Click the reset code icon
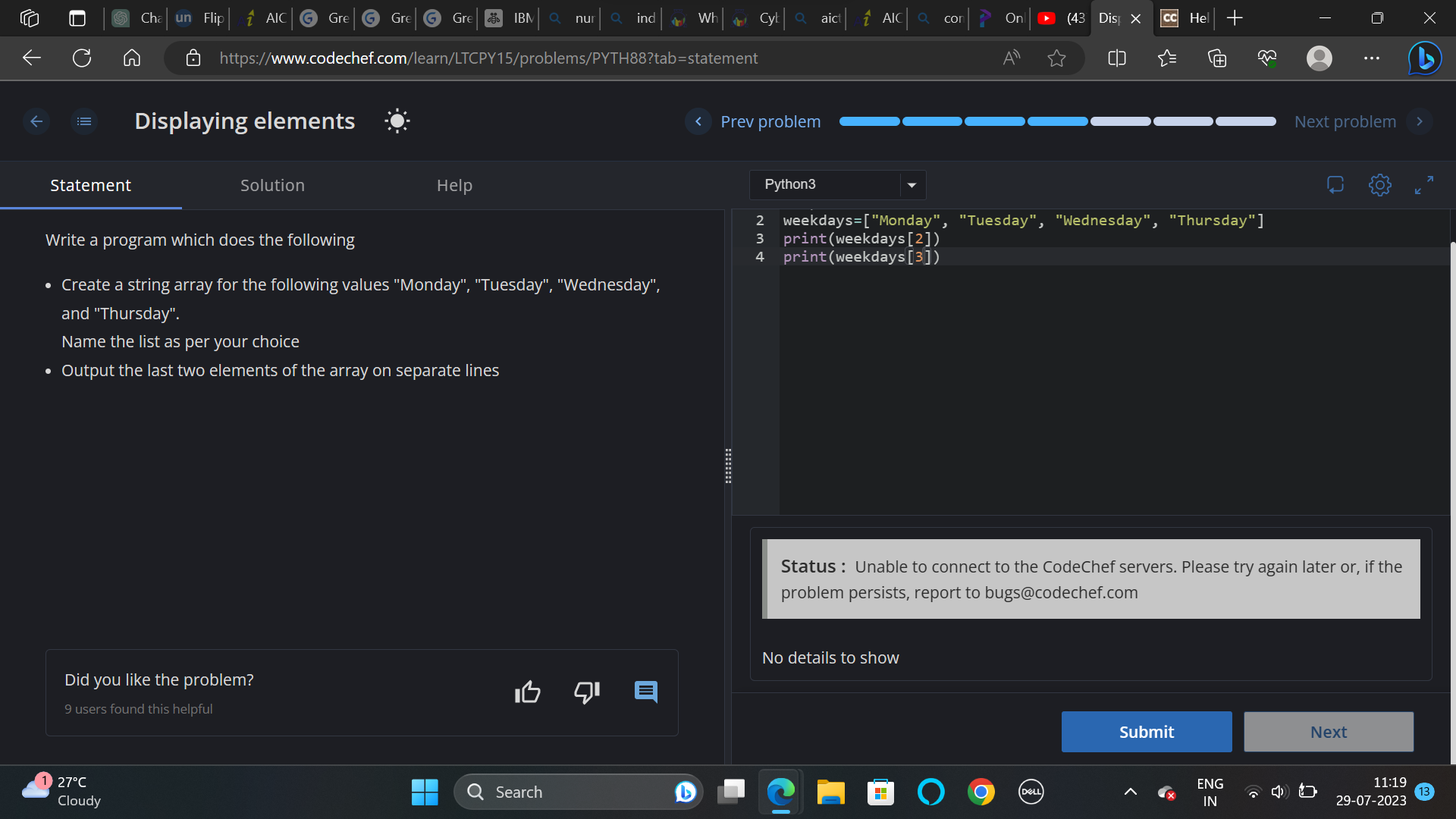This screenshot has height=819, width=1456. [x=1335, y=185]
